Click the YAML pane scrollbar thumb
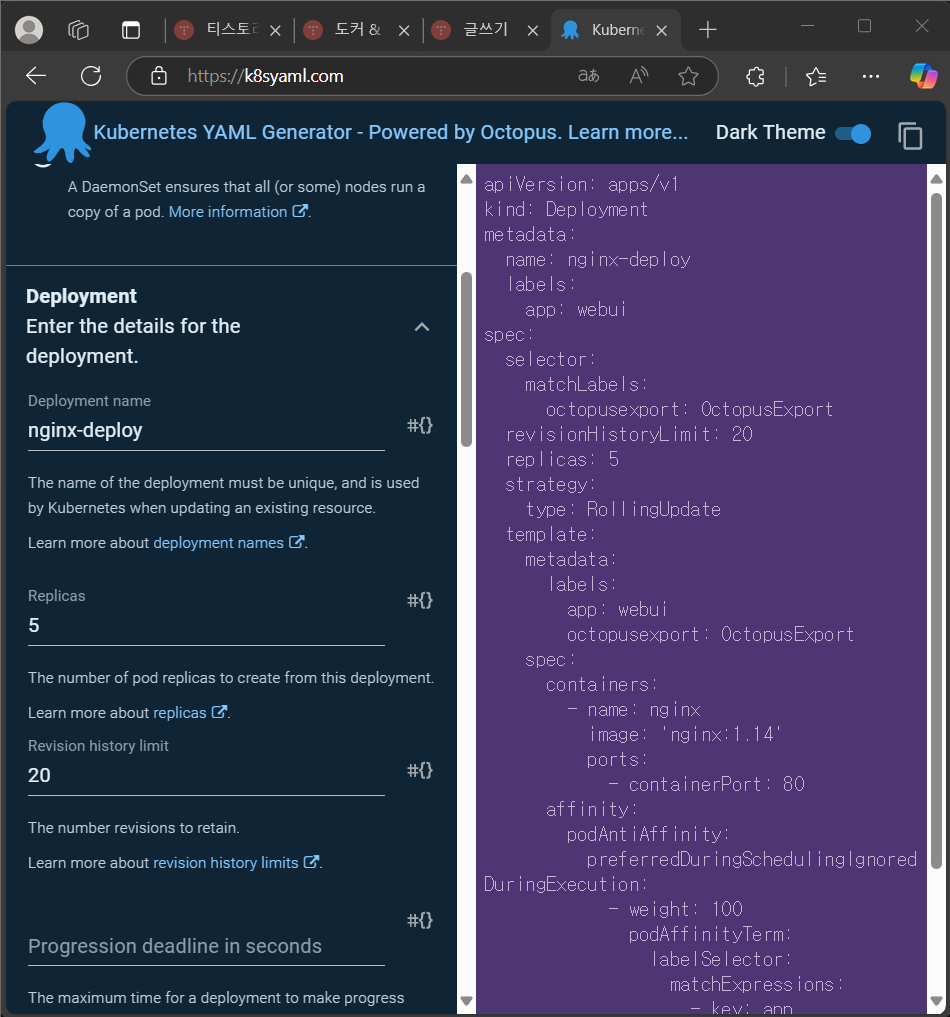This screenshot has height=1017, width=950. pyautogui.click(x=936, y=530)
